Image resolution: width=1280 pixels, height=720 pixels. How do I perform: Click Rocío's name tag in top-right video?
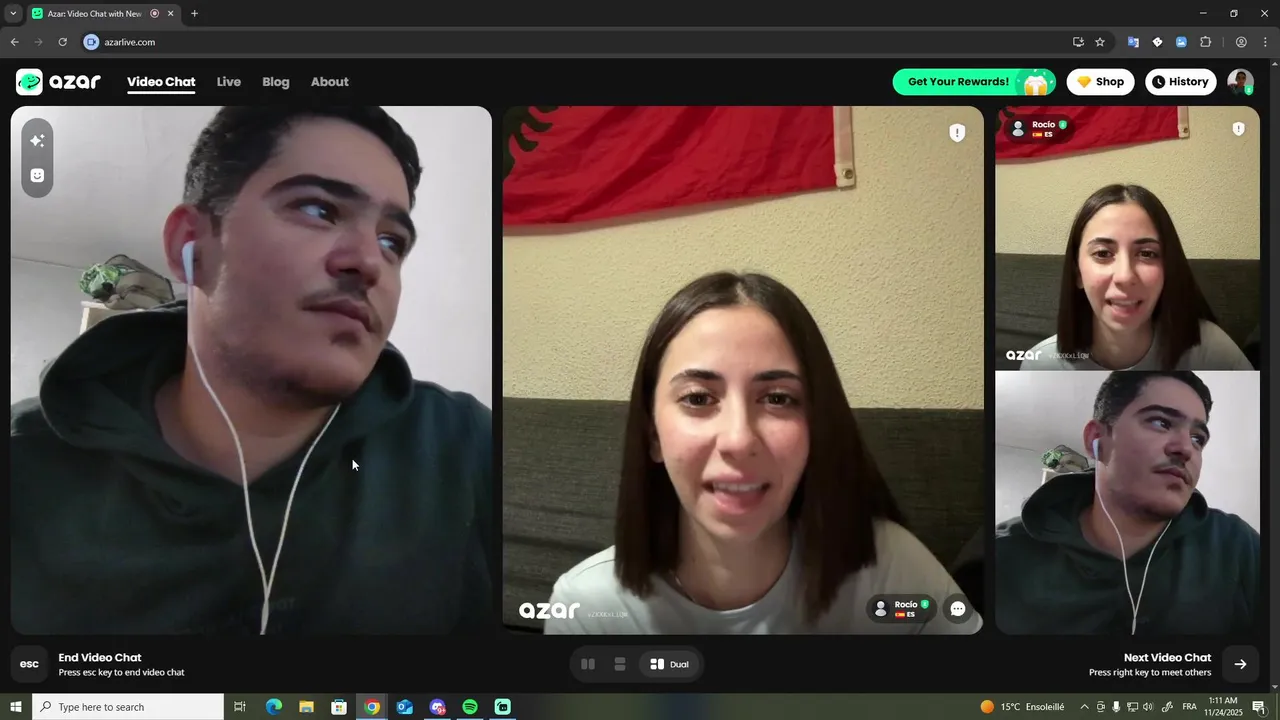pyautogui.click(x=1040, y=128)
